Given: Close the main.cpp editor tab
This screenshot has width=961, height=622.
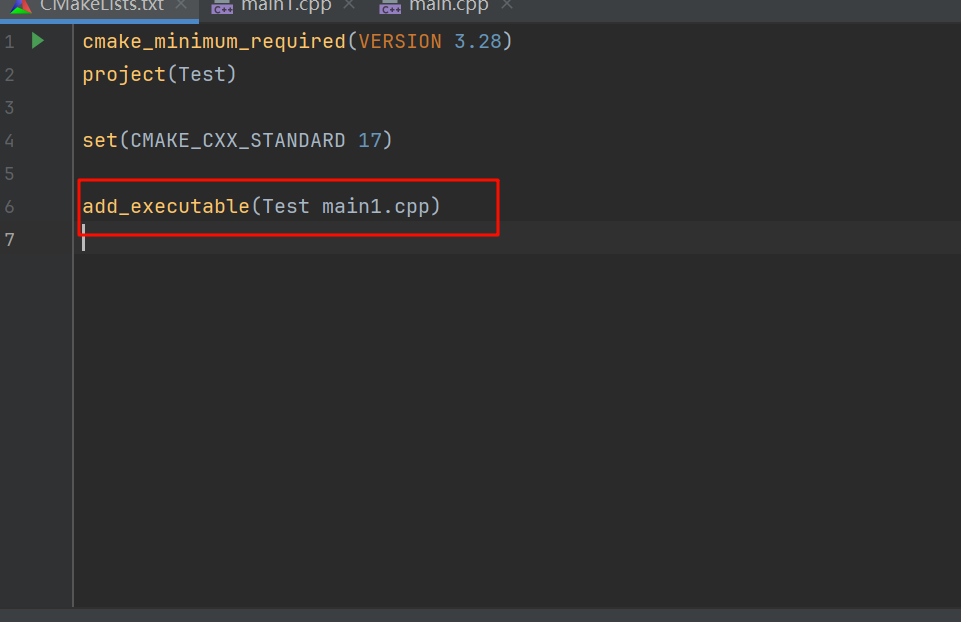Looking at the screenshot, I should [x=507, y=5].
